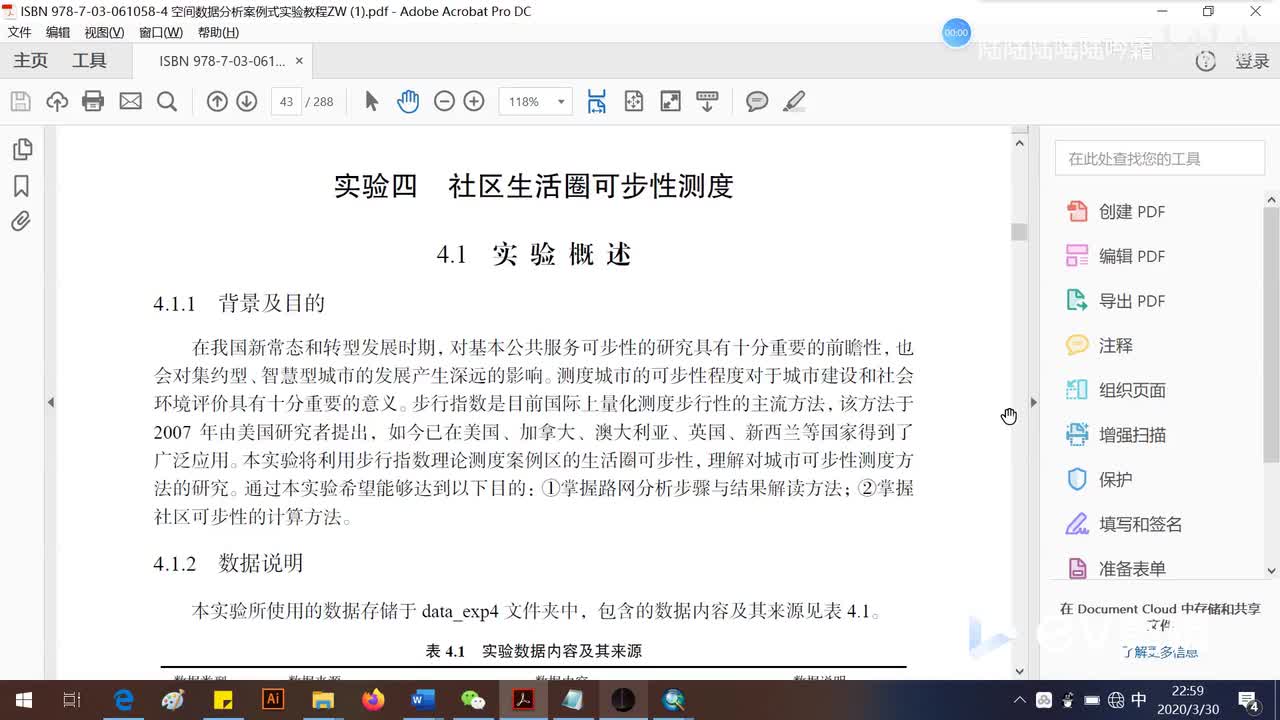Open the attachments paperclip panel
The image size is (1280, 720).
click(x=21, y=221)
